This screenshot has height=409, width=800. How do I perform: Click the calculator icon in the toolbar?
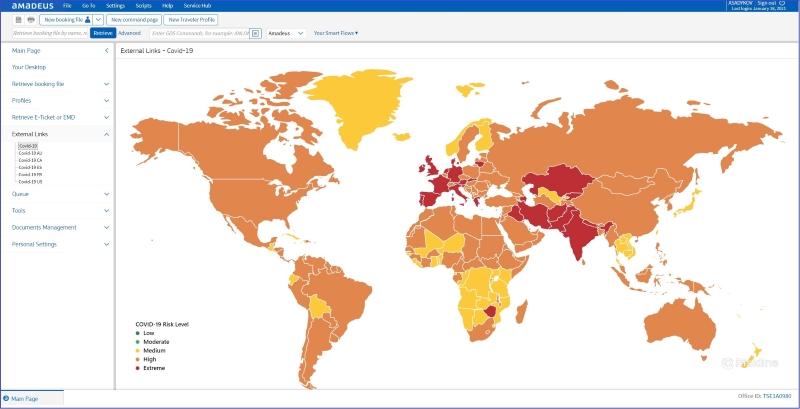point(18,20)
